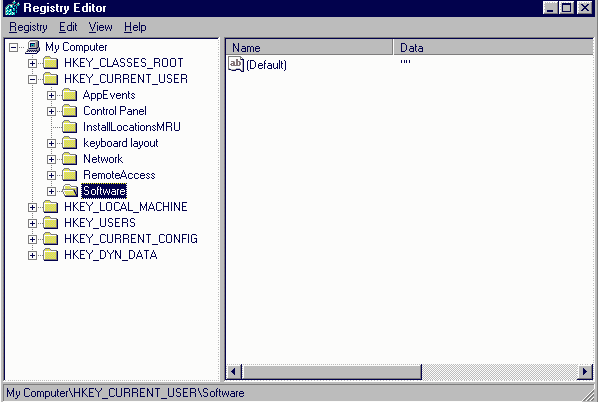This screenshot has height=402, width=598.
Task: Select the Control Panel label
Action: [x=115, y=111]
